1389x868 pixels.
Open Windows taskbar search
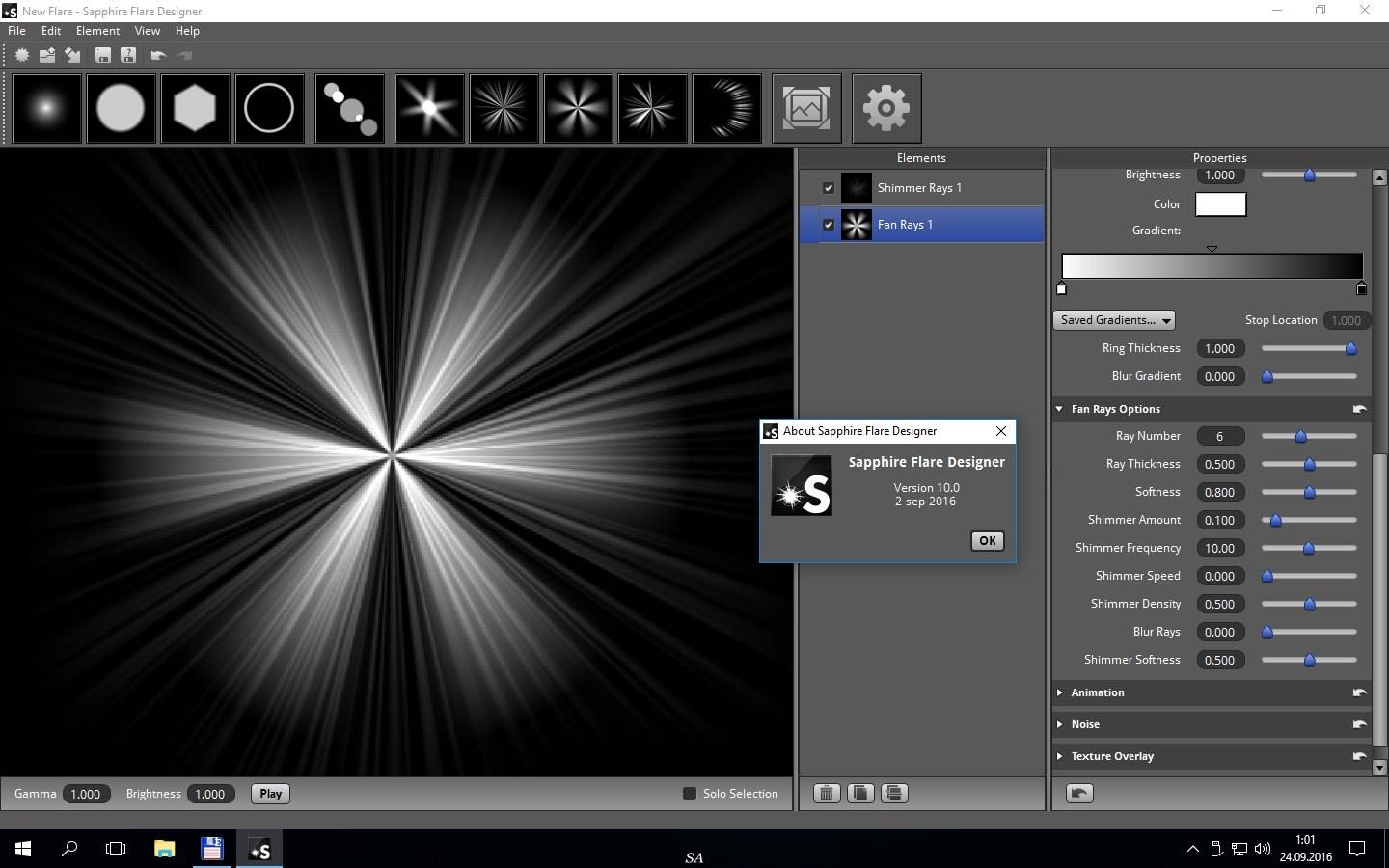click(x=69, y=849)
